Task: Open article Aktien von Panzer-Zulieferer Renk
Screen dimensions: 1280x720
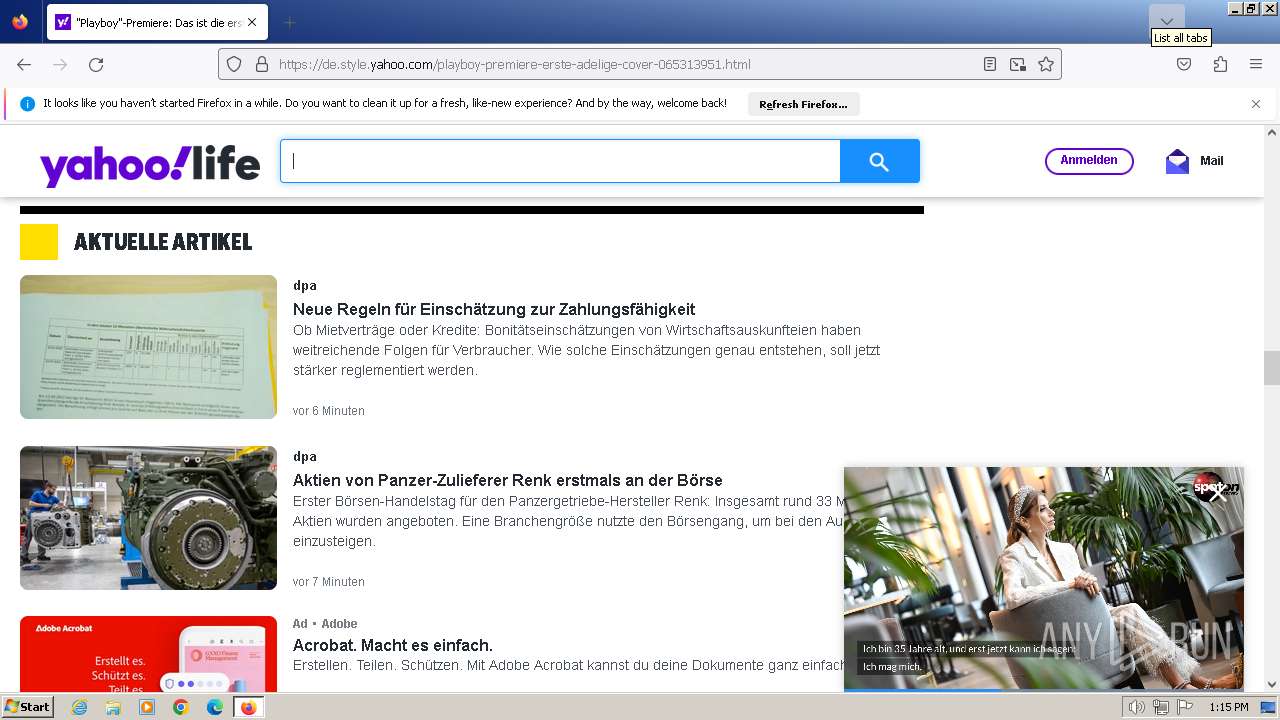Action: point(507,480)
